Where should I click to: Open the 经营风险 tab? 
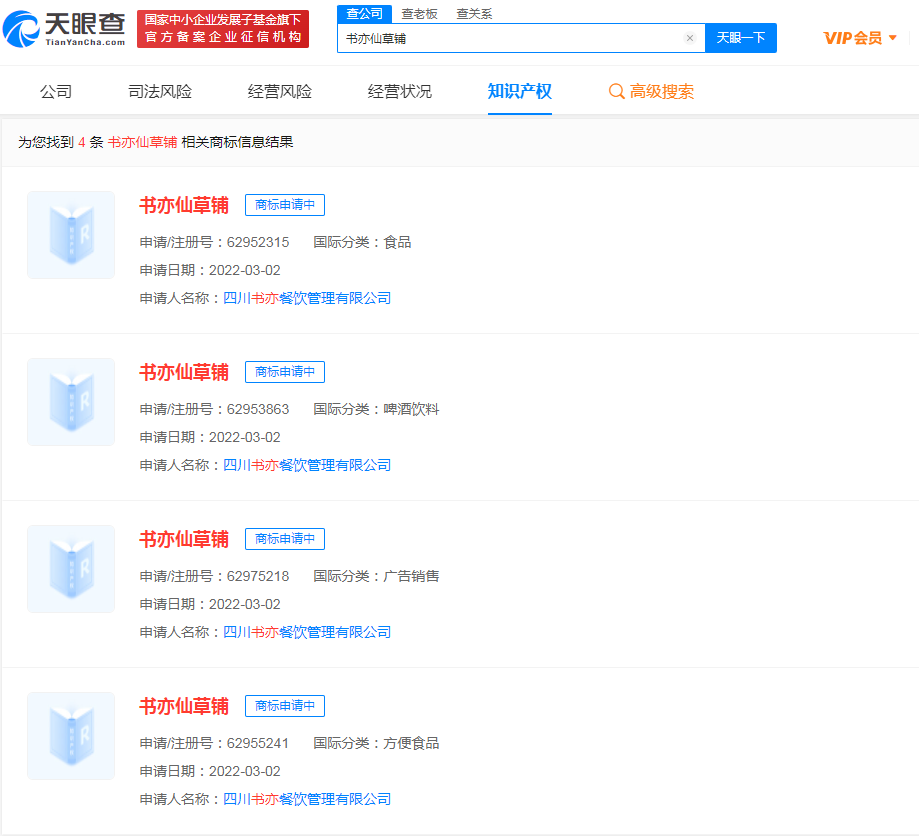(280, 91)
